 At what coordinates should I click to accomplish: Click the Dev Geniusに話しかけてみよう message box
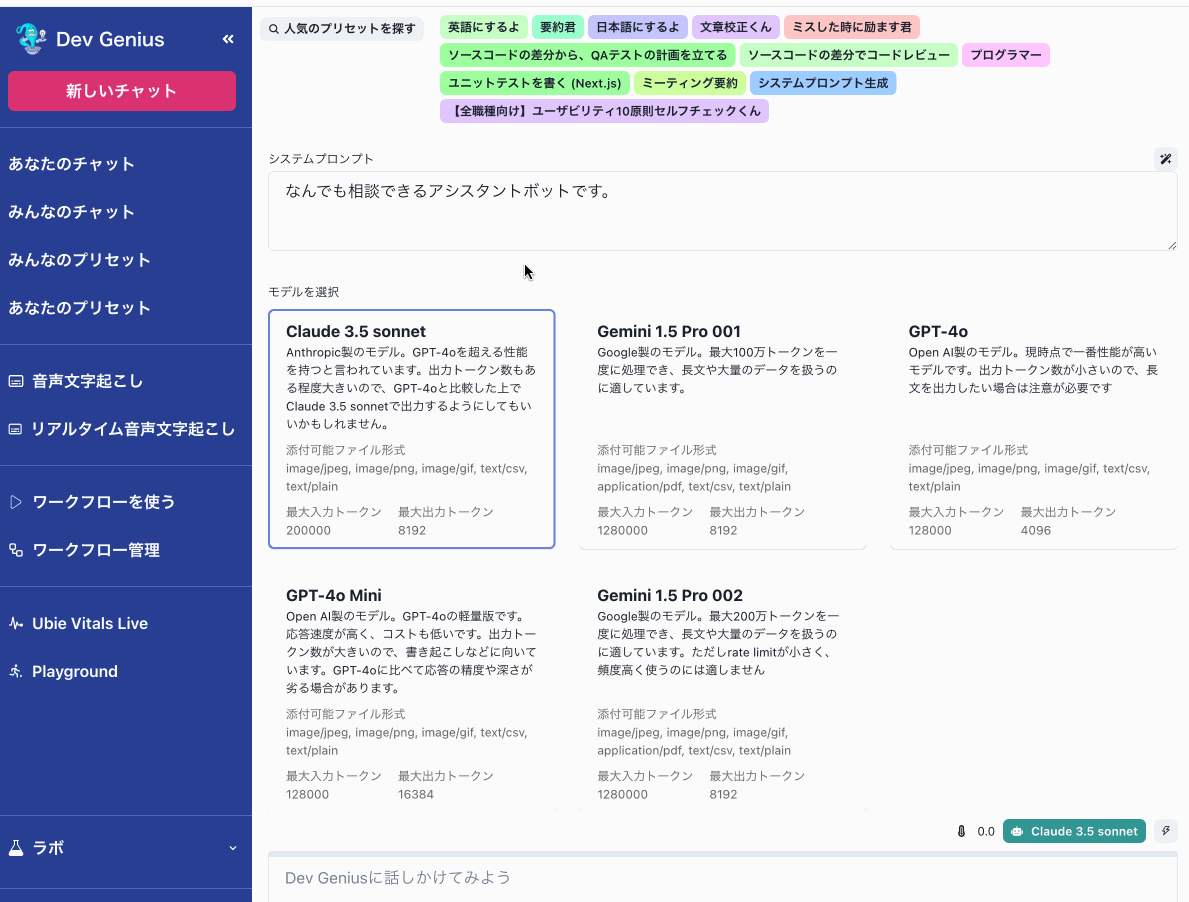pos(723,878)
